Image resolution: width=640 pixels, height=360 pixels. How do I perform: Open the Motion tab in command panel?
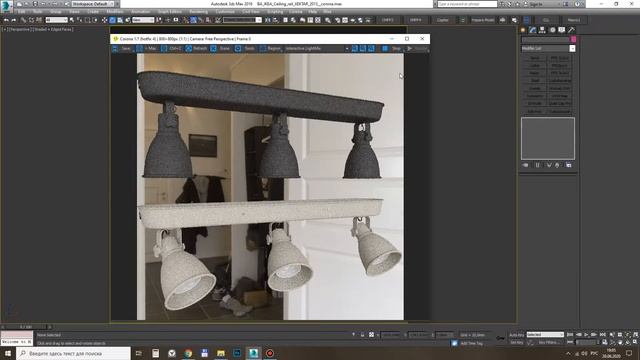tap(552, 30)
